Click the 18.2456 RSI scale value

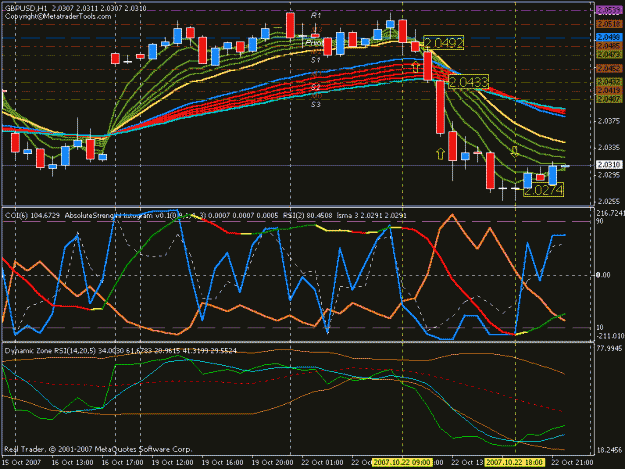click(x=609, y=450)
